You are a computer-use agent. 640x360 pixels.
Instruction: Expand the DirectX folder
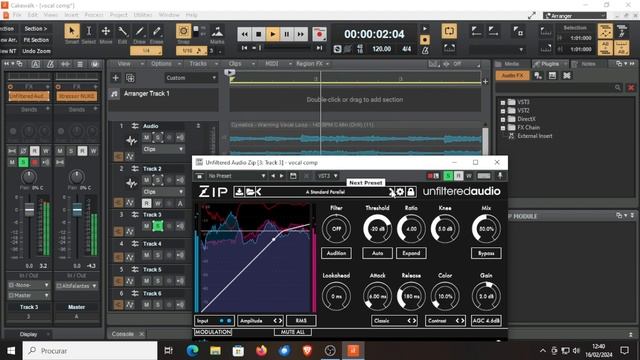pos(503,120)
